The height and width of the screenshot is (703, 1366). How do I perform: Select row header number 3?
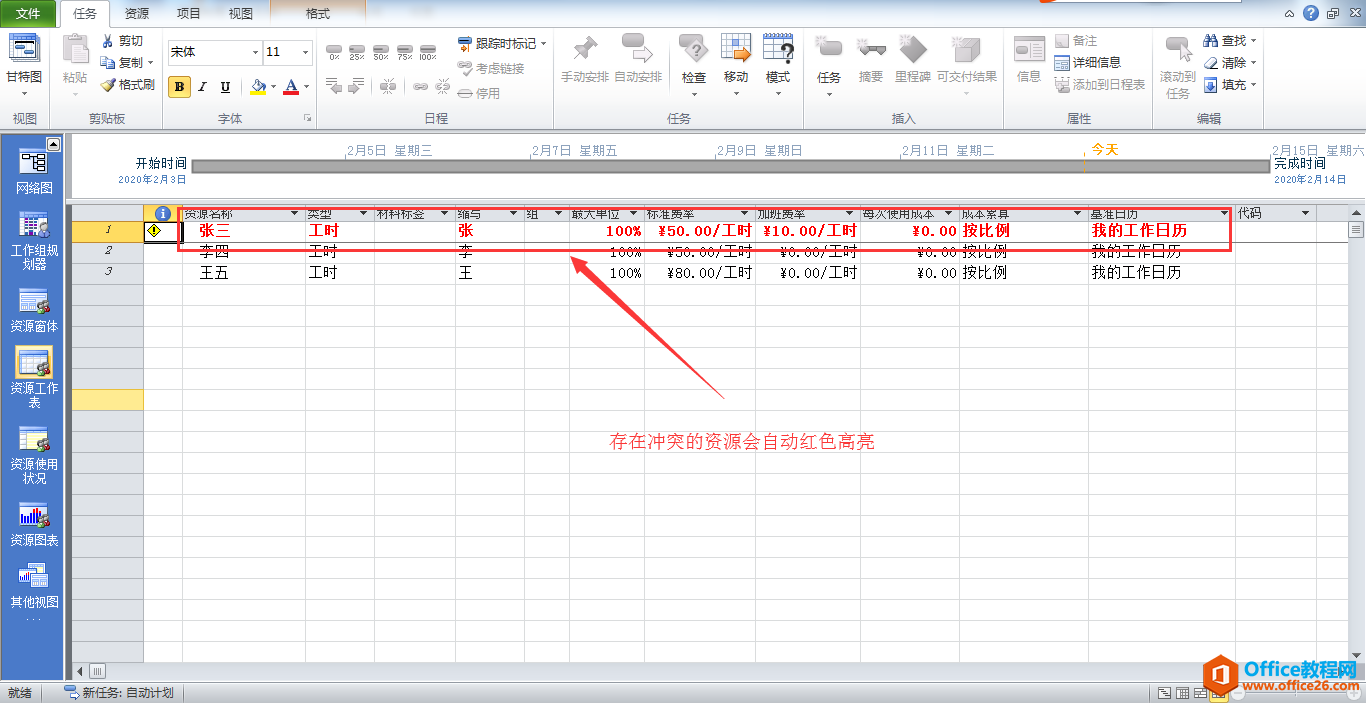(108, 272)
